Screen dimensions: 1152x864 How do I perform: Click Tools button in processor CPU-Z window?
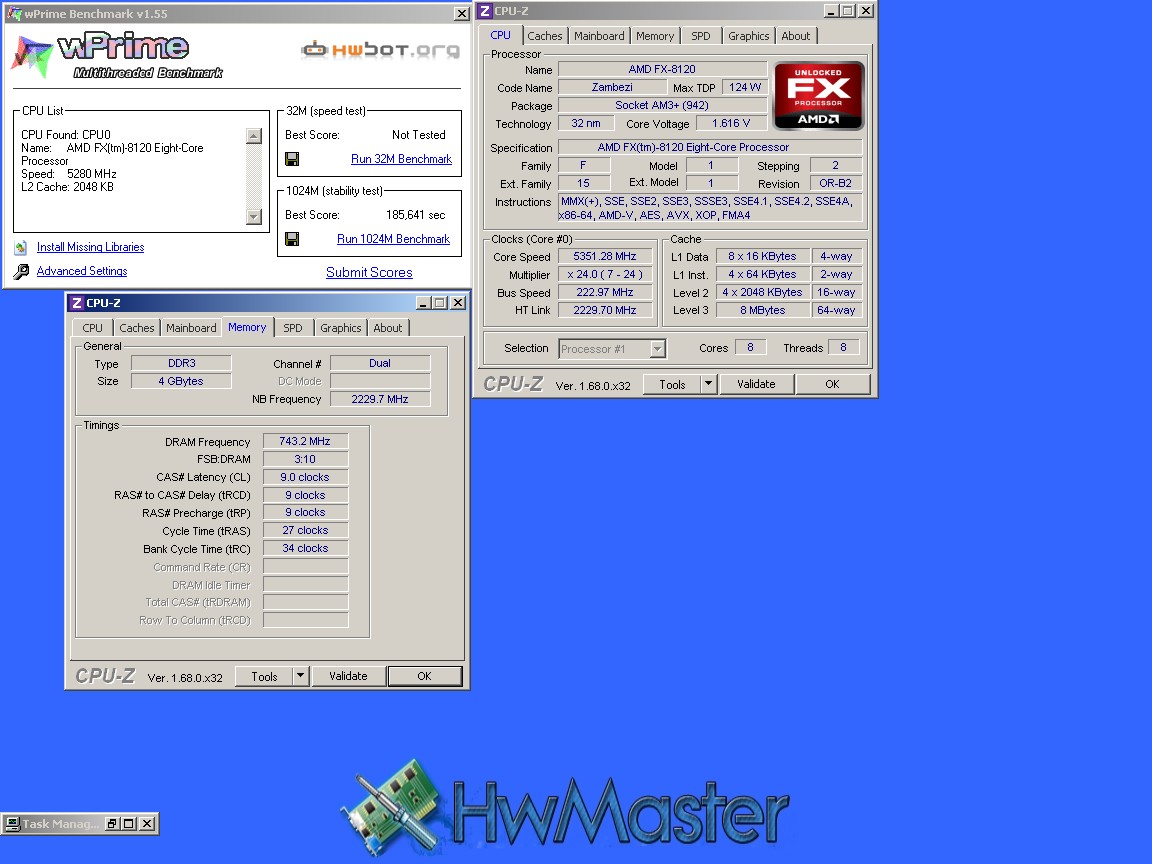point(672,384)
